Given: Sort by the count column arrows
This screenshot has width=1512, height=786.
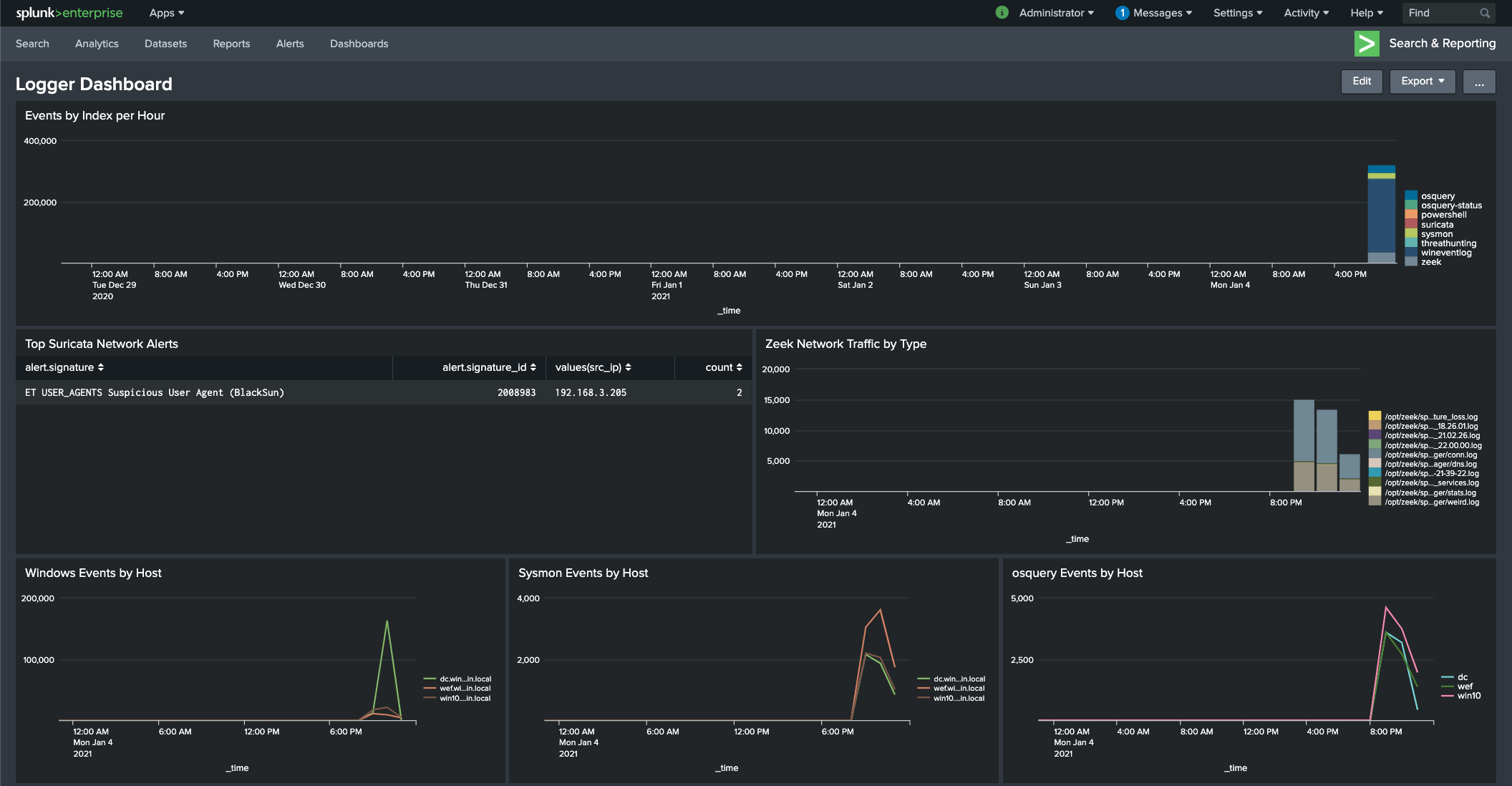Looking at the screenshot, I should click(x=739, y=367).
